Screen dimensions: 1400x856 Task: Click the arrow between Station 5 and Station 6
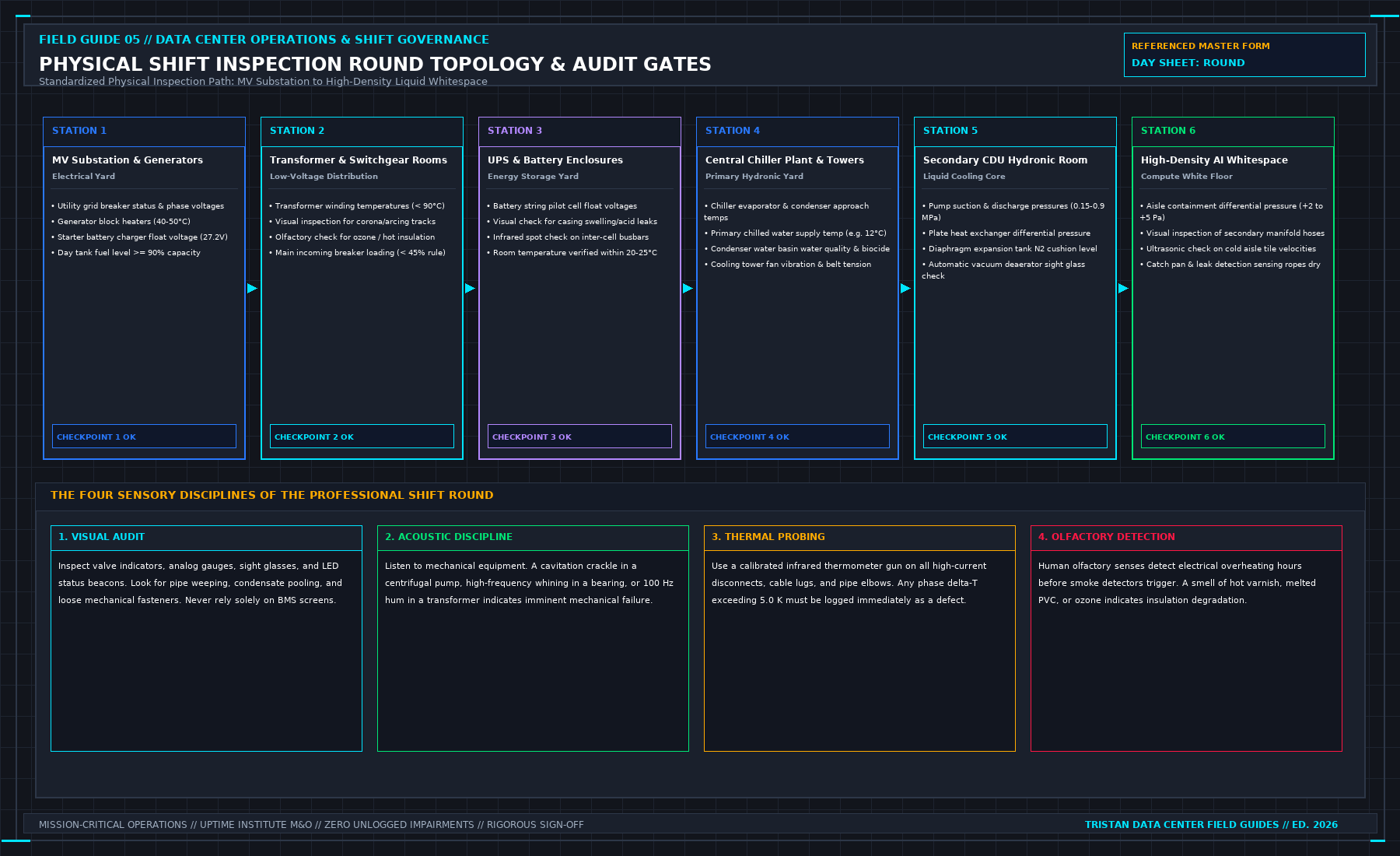click(x=1123, y=288)
